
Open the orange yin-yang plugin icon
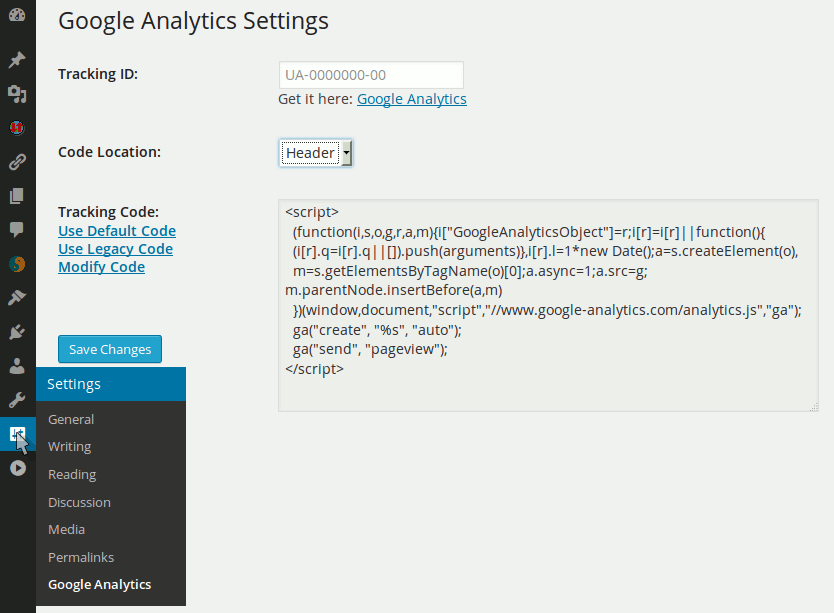click(x=17, y=264)
